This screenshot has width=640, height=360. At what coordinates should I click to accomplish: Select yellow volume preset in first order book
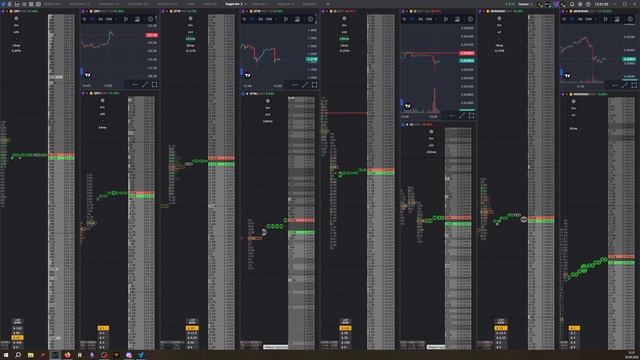17,338
